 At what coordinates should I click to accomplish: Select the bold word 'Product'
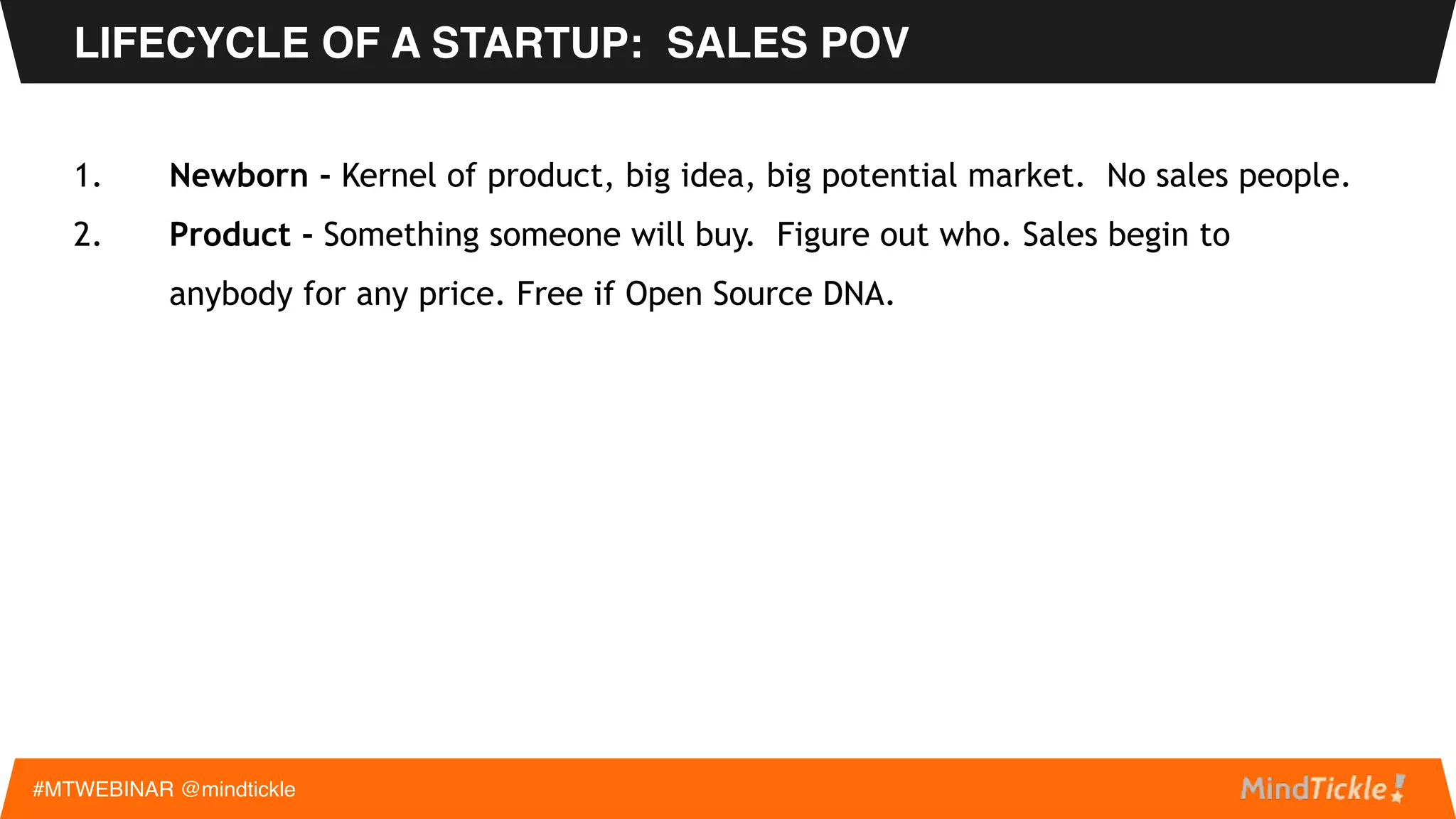[x=230, y=235]
